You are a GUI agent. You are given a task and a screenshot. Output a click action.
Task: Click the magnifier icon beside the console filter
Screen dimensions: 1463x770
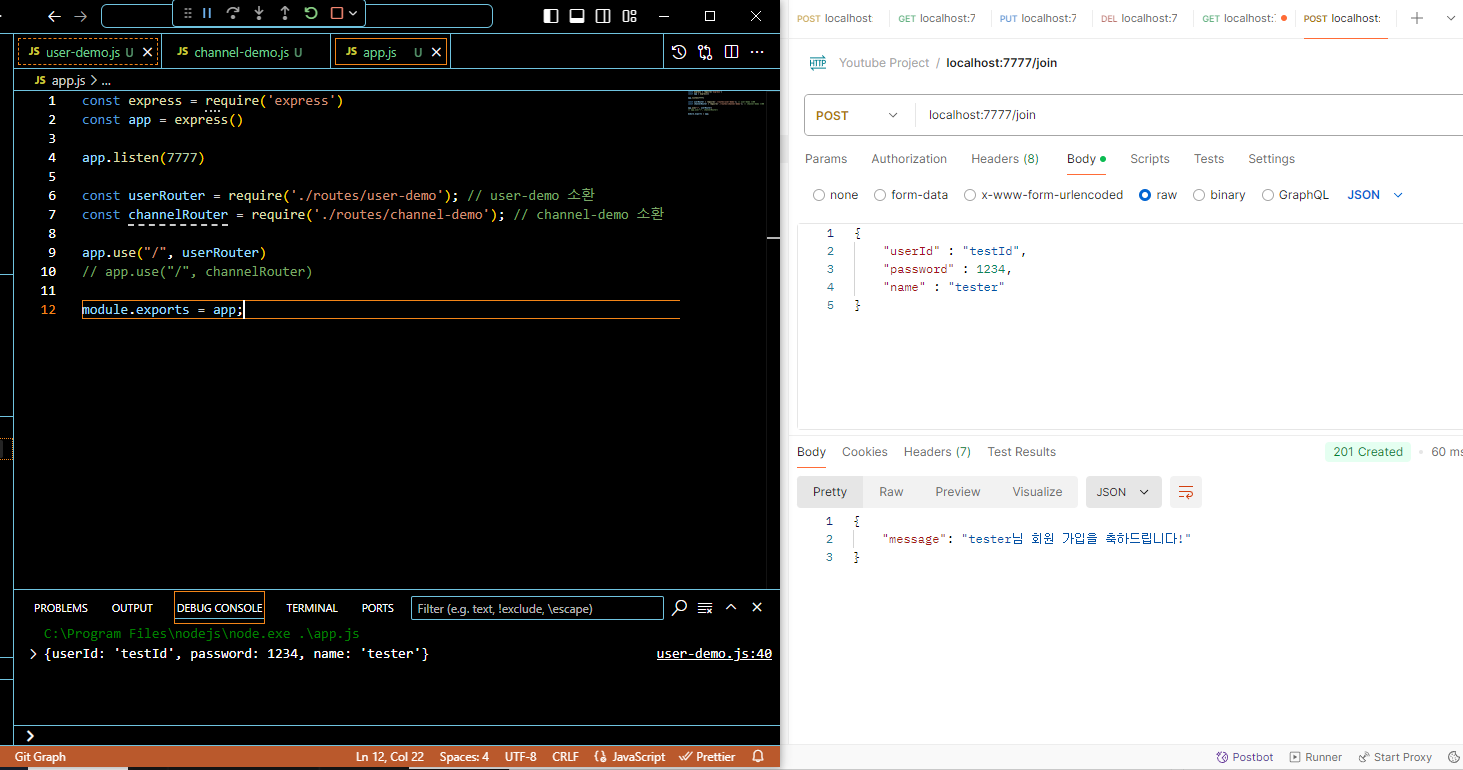coord(679,608)
